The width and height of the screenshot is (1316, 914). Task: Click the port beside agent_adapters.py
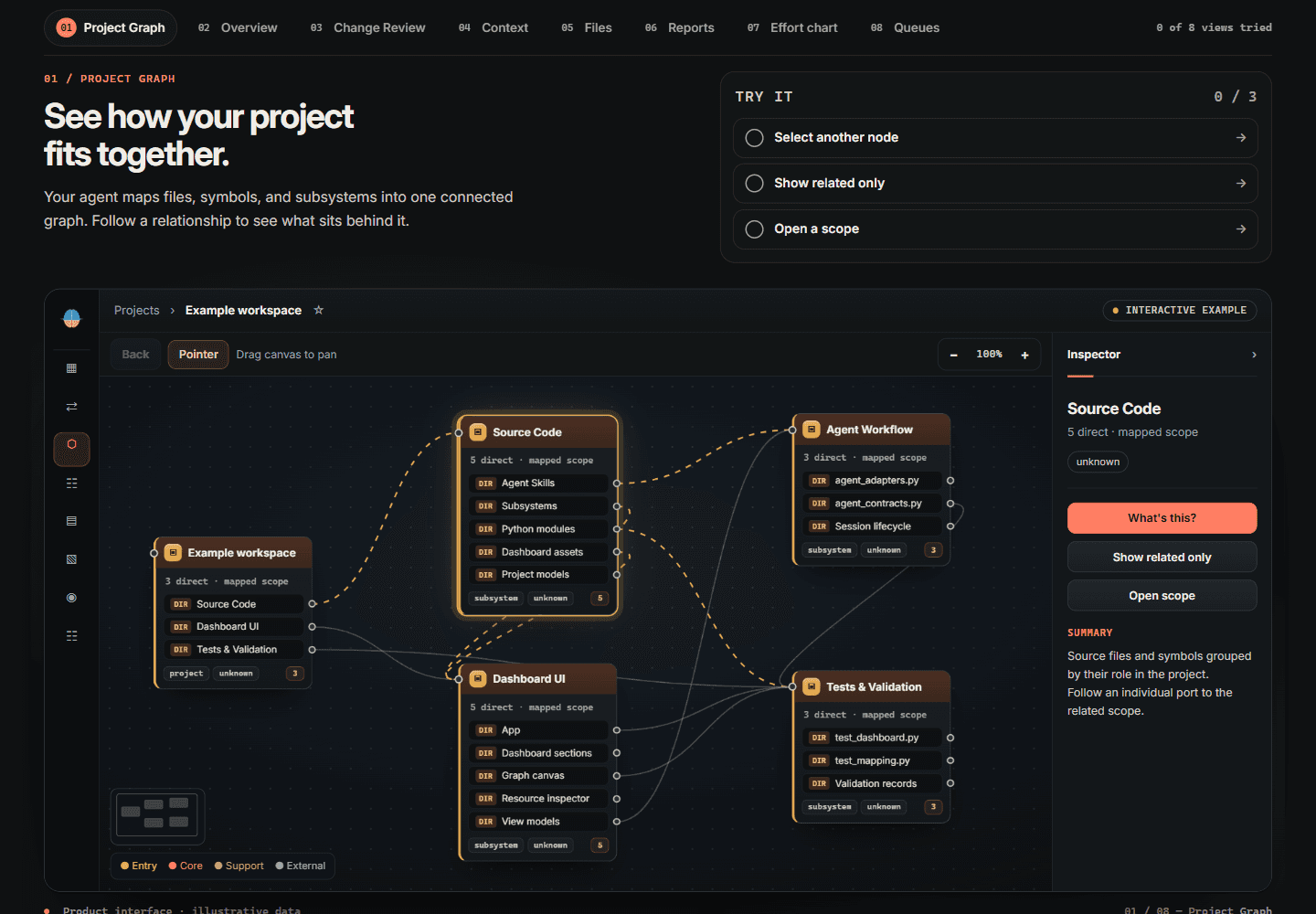(x=950, y=481)
